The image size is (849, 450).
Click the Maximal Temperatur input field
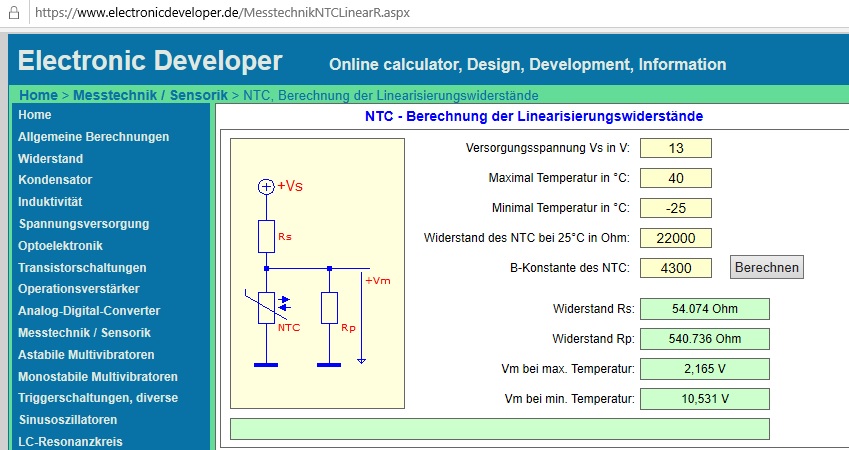click(676, 178)
